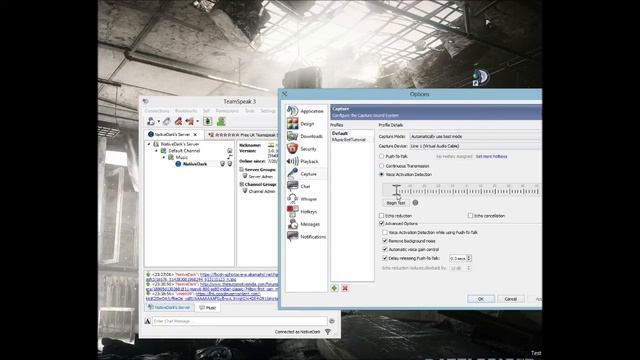Screen dimensions: 640x360
Task: Open connect toolbar button dropdown arrow
Action: coord(158,122)
